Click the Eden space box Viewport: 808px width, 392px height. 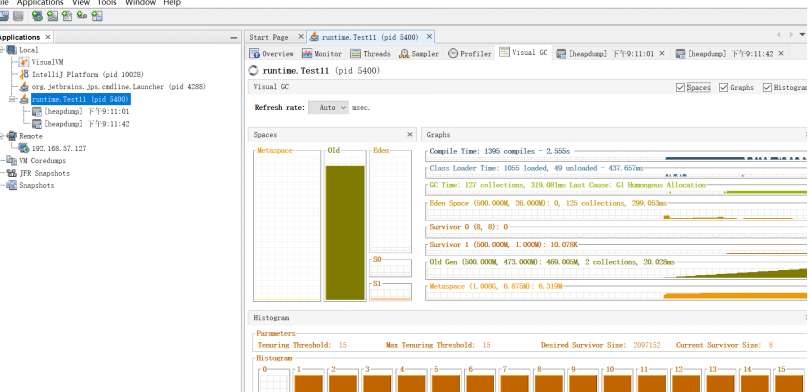click(x=391, y=202)
